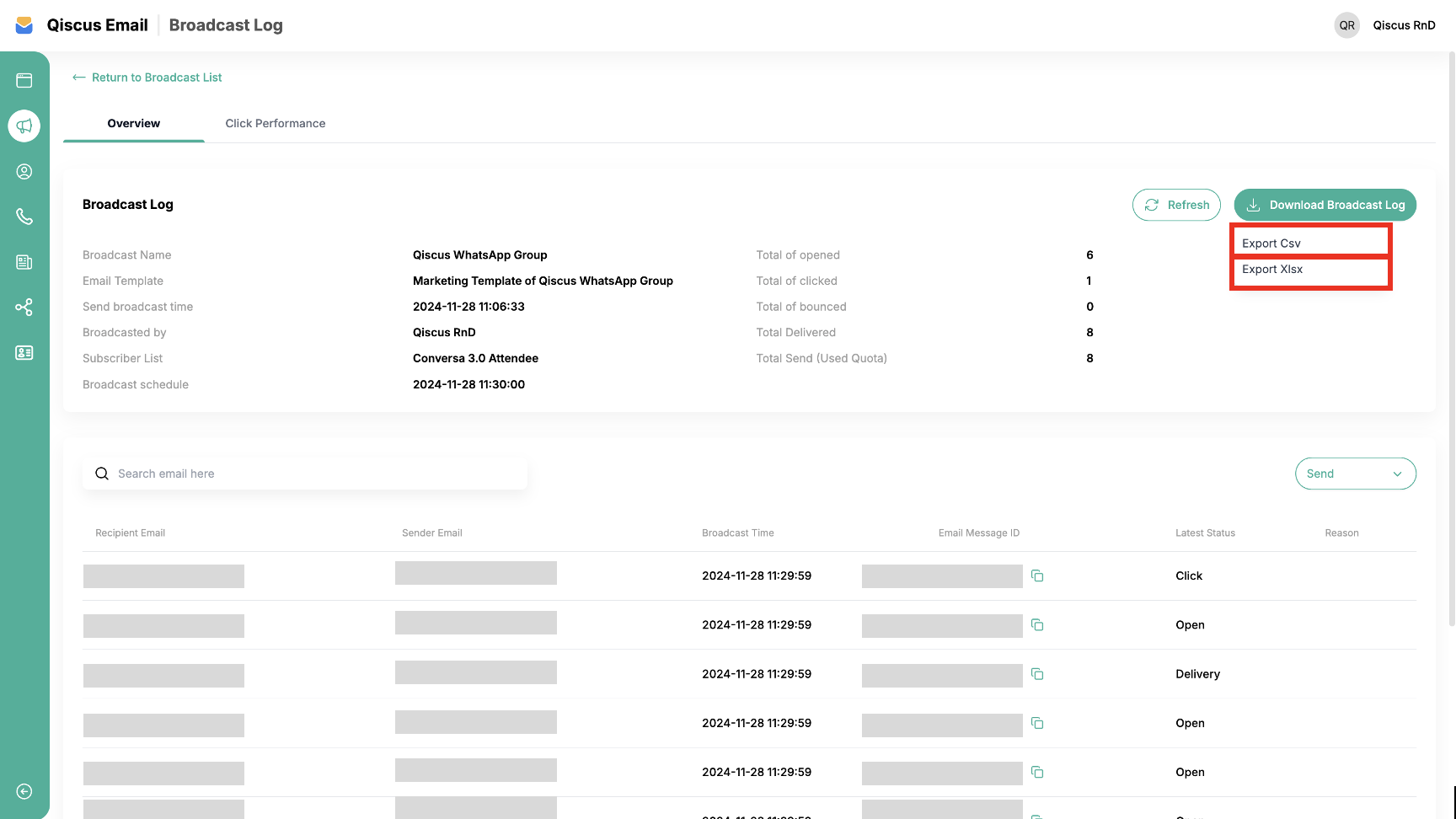
Task: Switch to the Overview tab
Action: [x=134, y=124]
